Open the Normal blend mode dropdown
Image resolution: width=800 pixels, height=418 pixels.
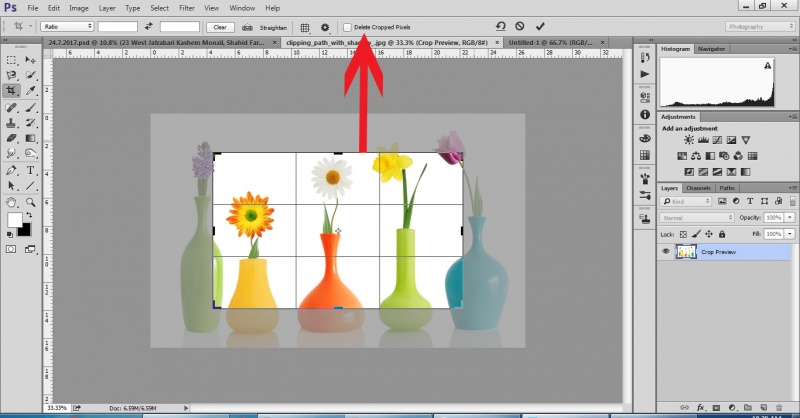tap(697, 217)
